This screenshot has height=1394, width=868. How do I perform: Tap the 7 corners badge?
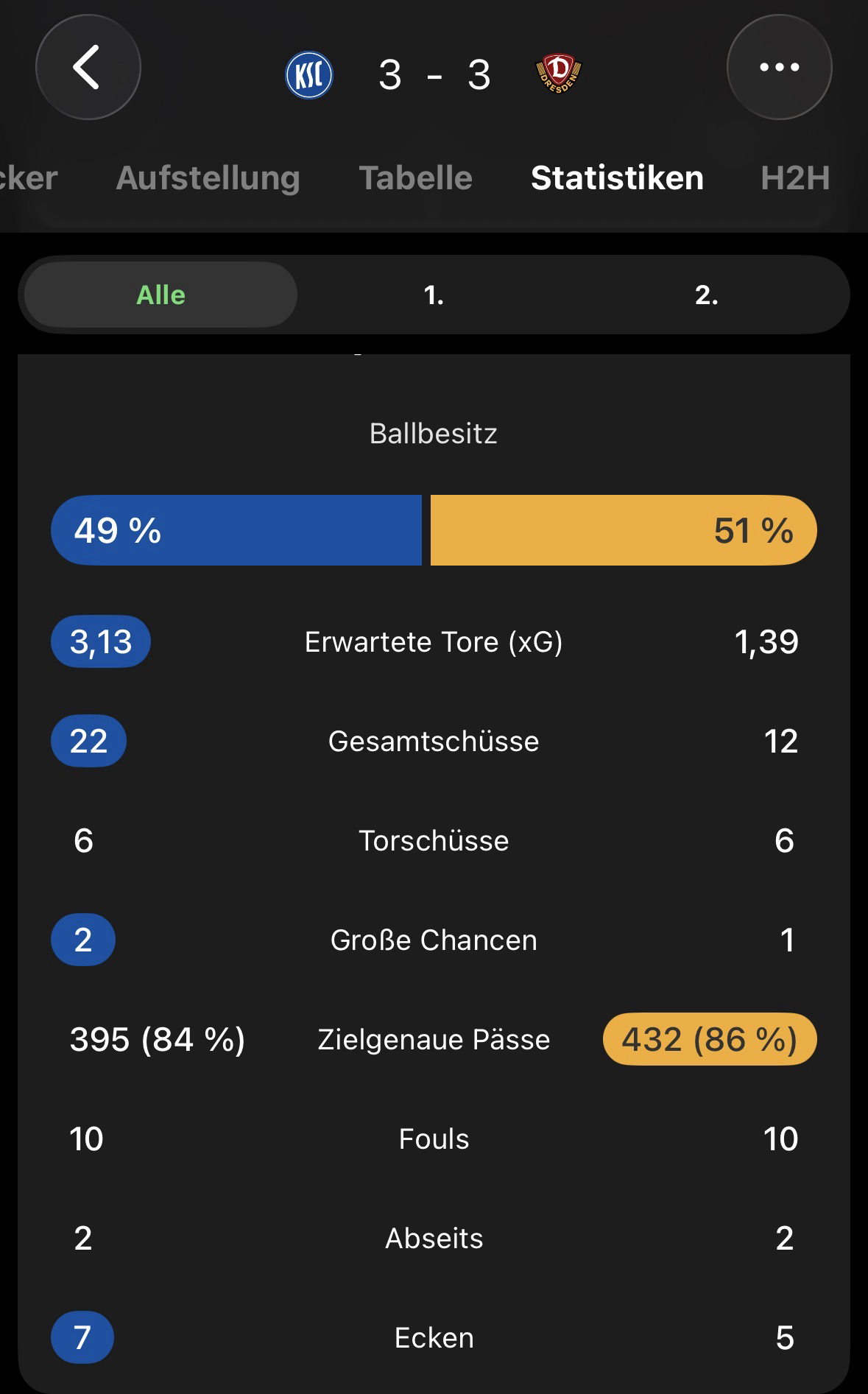click(x=82, y=1337)
